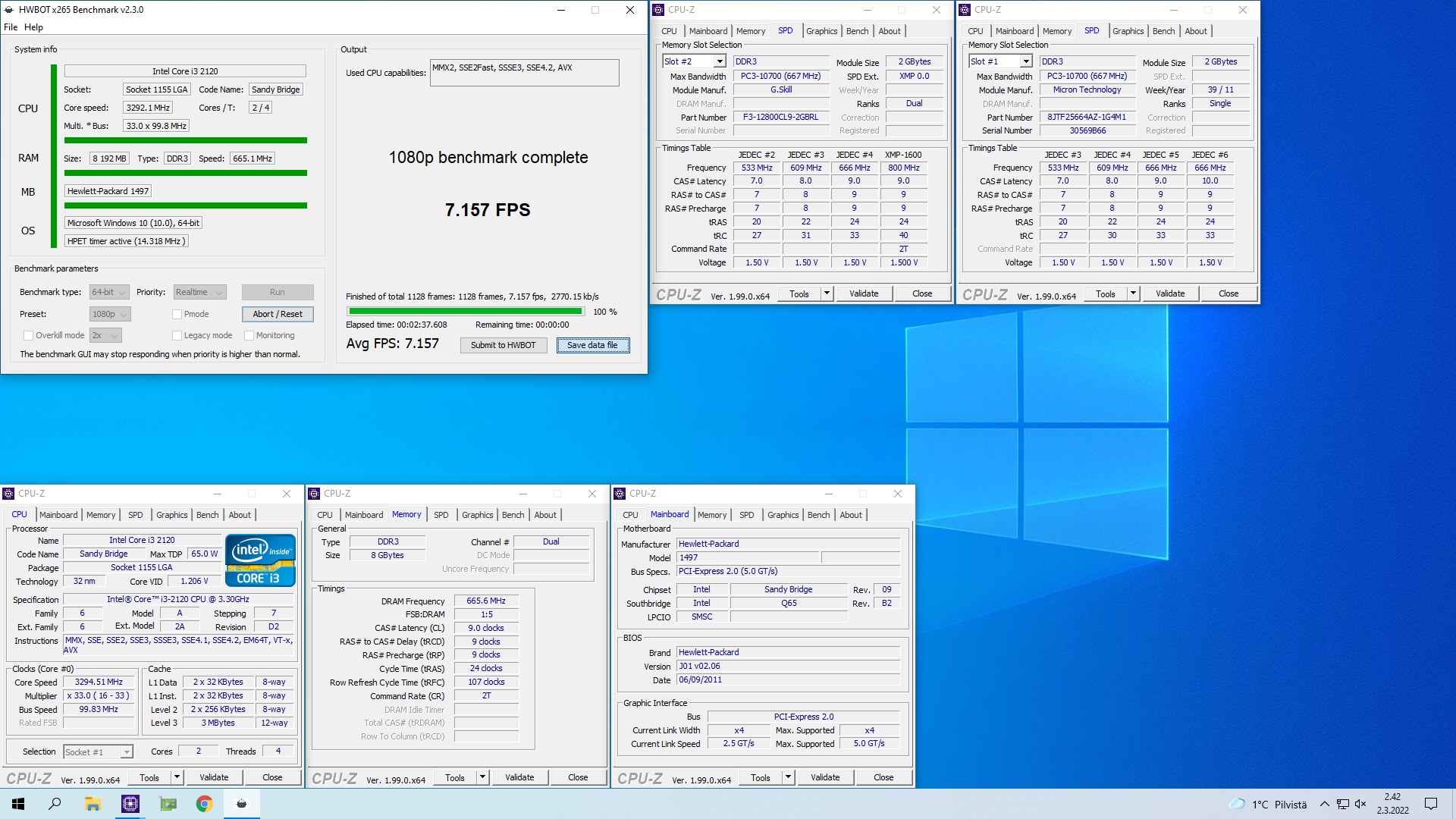
Task: Open the Help menu in HWBOT x265
Action: pyautogui.click(x=33, y=27)
